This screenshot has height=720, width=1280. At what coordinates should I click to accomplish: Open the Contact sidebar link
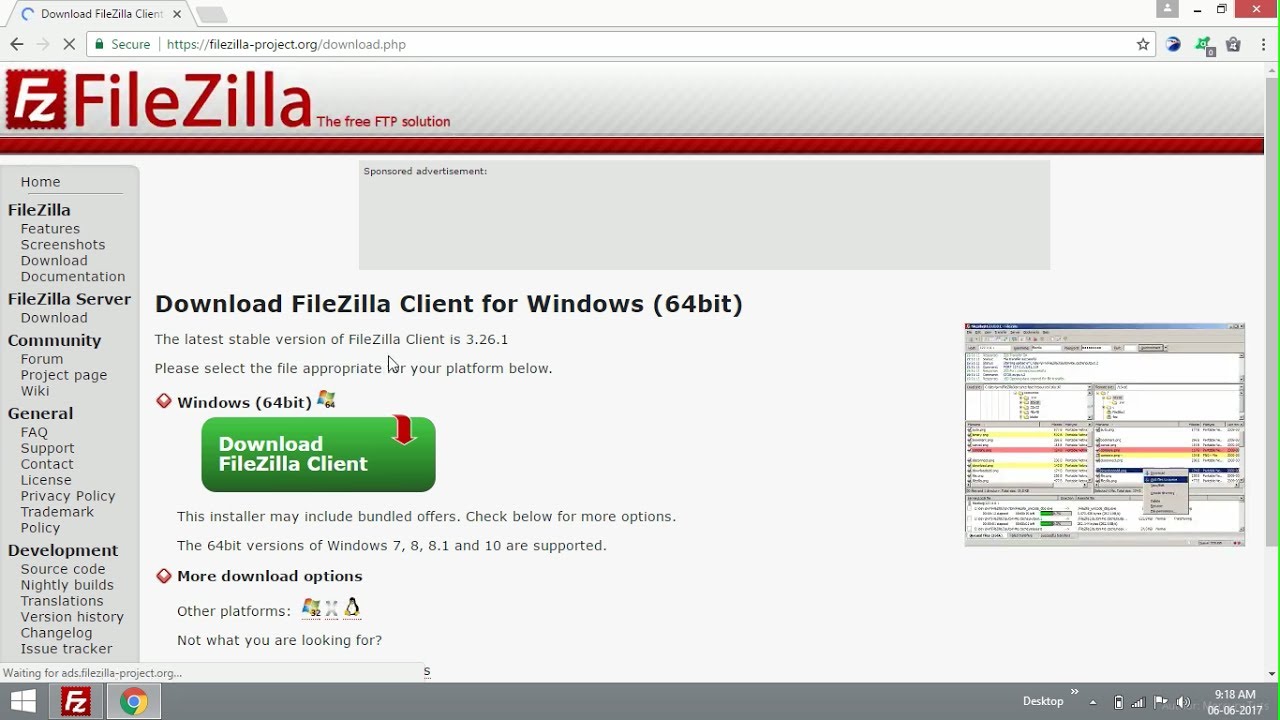click(47, 464)
